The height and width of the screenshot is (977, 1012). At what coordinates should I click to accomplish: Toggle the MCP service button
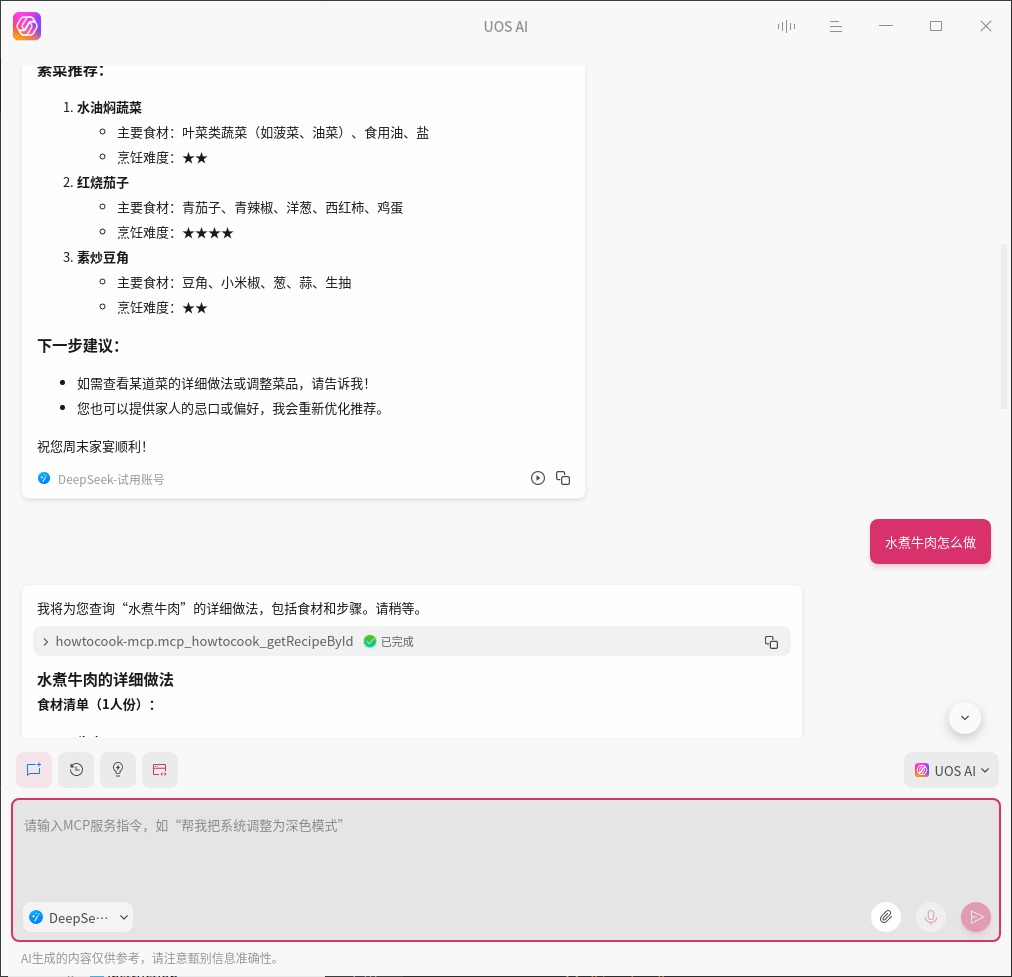point(160,770)
